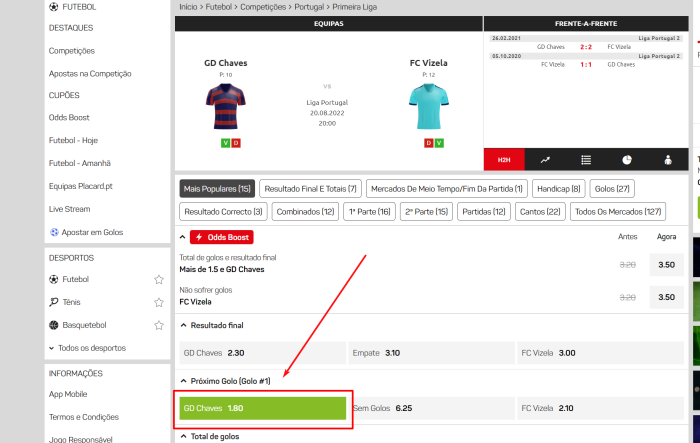Click the basketball icon
Image resolution: width=700 pixels, height=443 pixels.
pos(54,325)
